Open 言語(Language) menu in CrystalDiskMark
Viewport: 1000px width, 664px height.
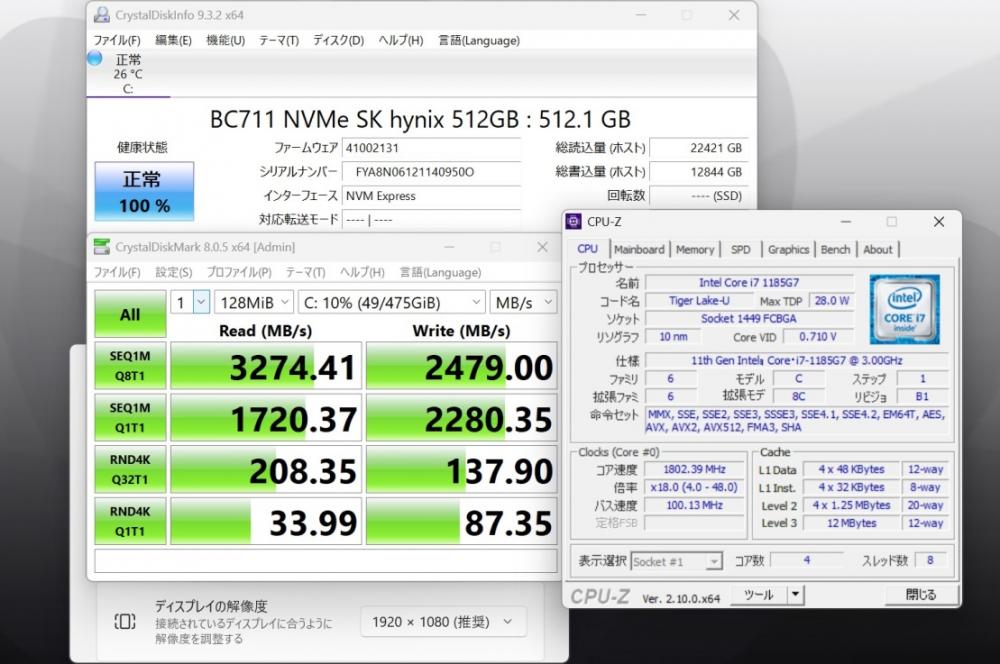pyautogui.click(x=441, y=272)
